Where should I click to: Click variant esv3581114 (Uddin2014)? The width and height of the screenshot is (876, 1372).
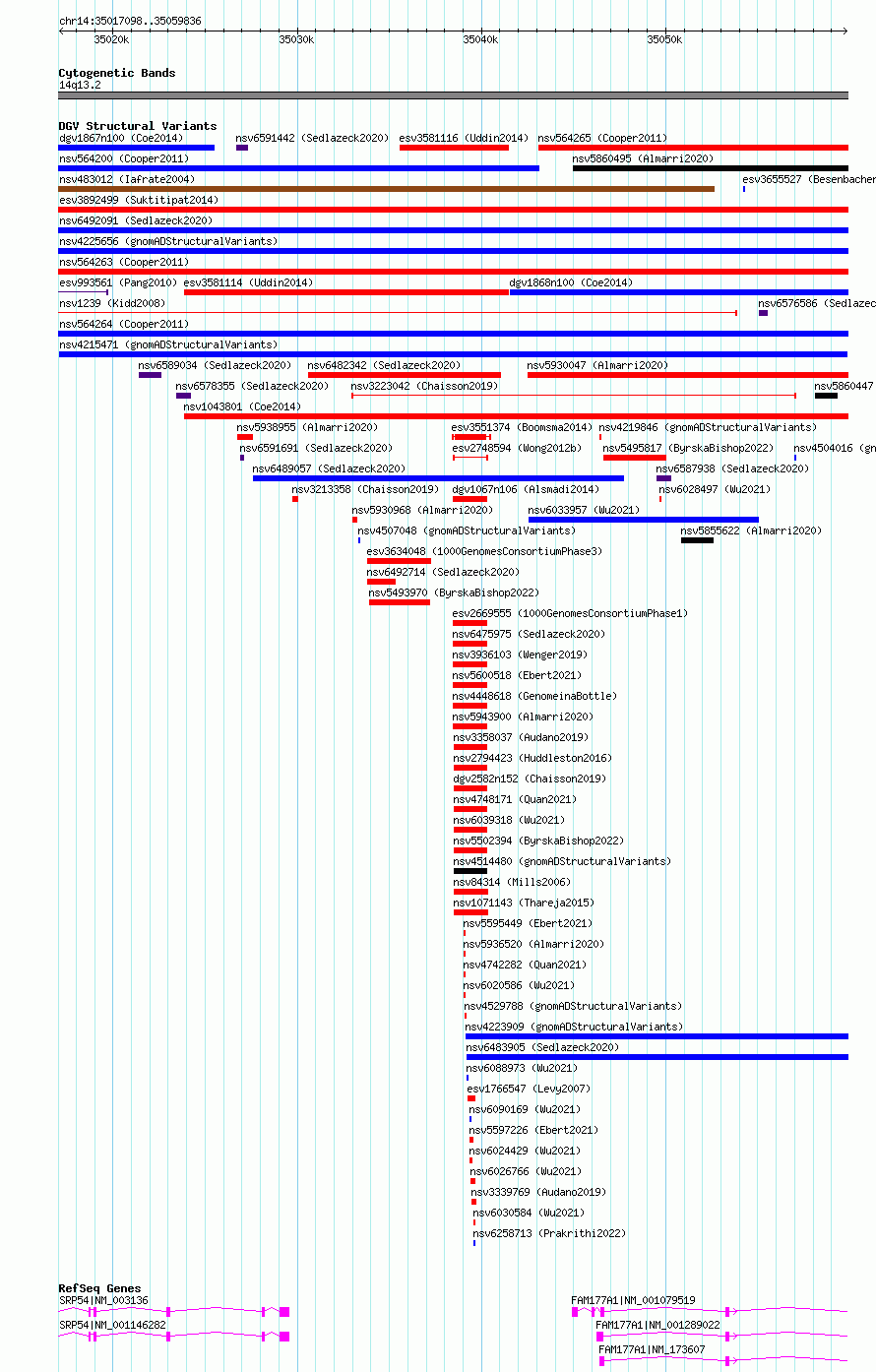click(346, 292)
